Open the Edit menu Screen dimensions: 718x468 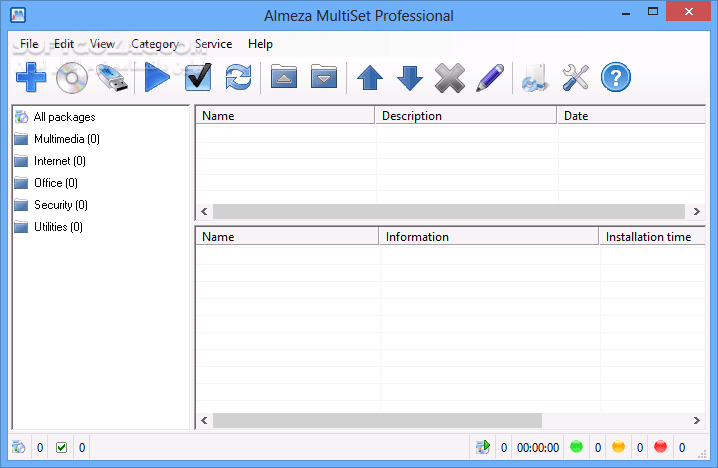point(64,44)
